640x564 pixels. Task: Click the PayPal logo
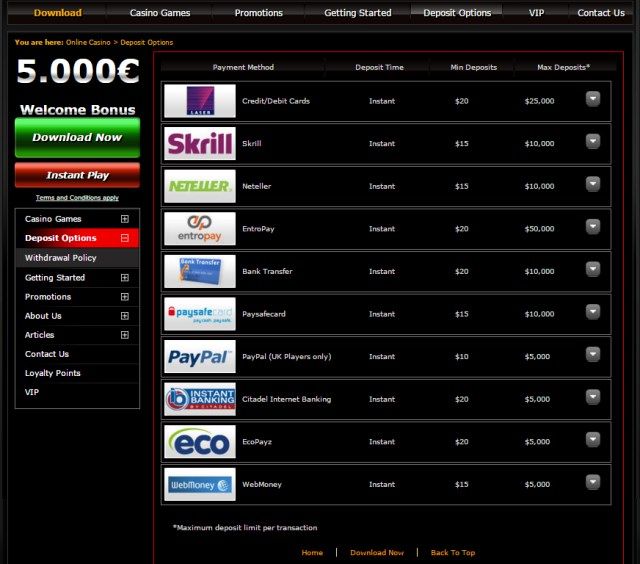click(x=200, y=356)
